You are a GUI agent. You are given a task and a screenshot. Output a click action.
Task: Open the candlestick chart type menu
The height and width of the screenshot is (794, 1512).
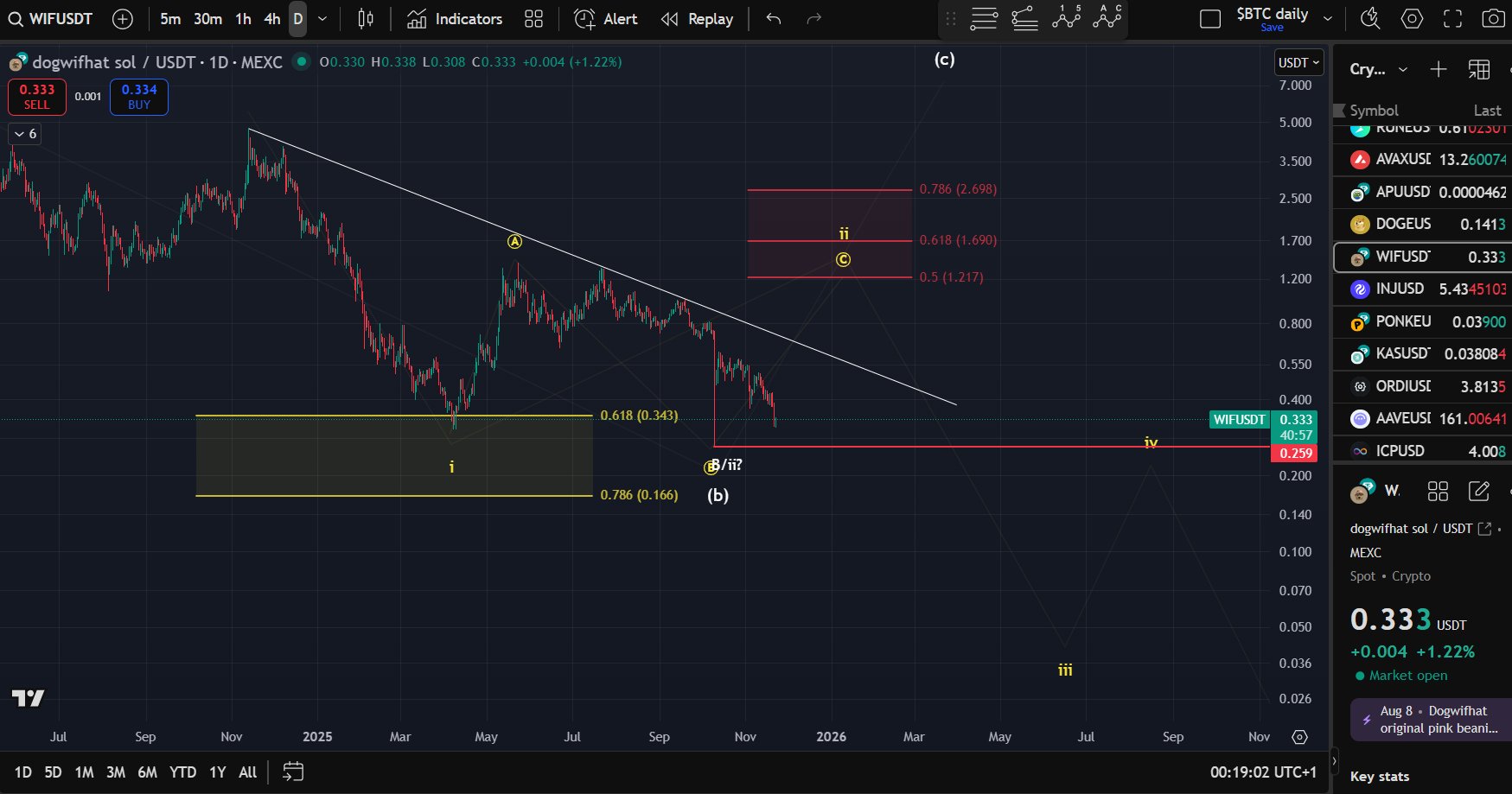[x=366, y=19]
